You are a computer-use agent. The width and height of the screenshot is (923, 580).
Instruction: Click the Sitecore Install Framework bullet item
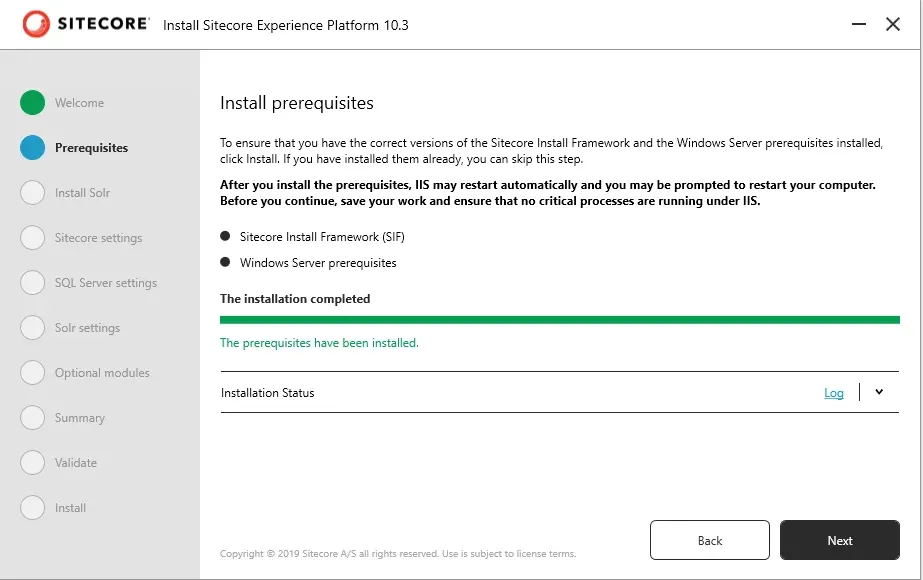coord(321,237)
